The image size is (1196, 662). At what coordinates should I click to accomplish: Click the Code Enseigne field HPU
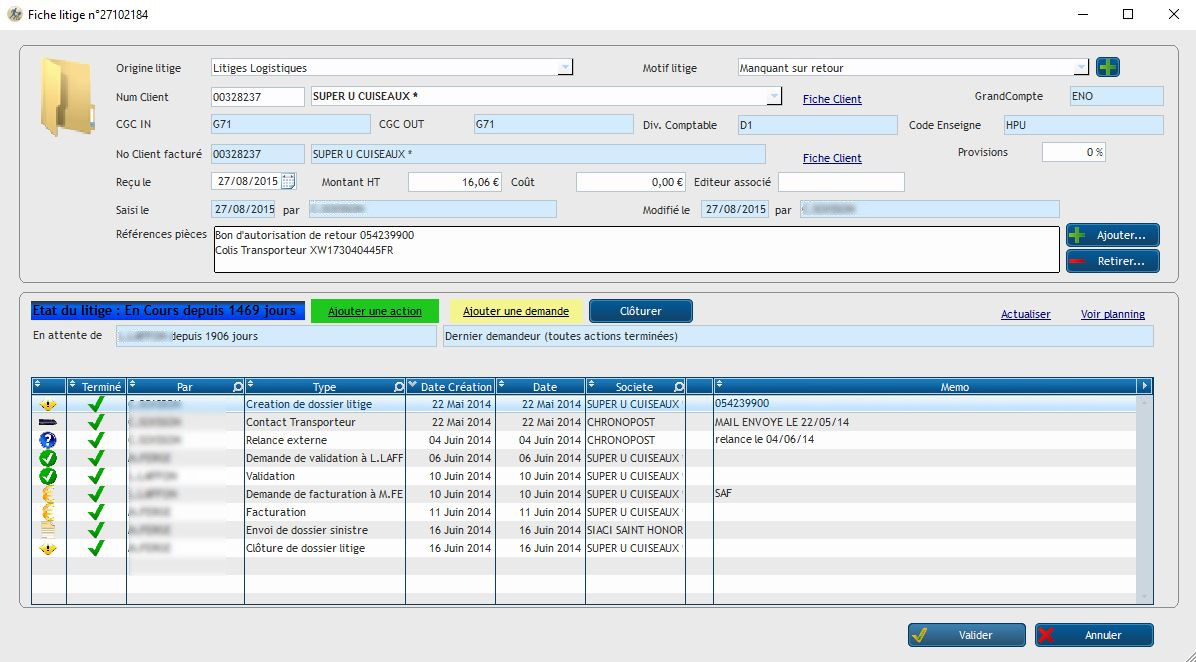(1083, 124)
